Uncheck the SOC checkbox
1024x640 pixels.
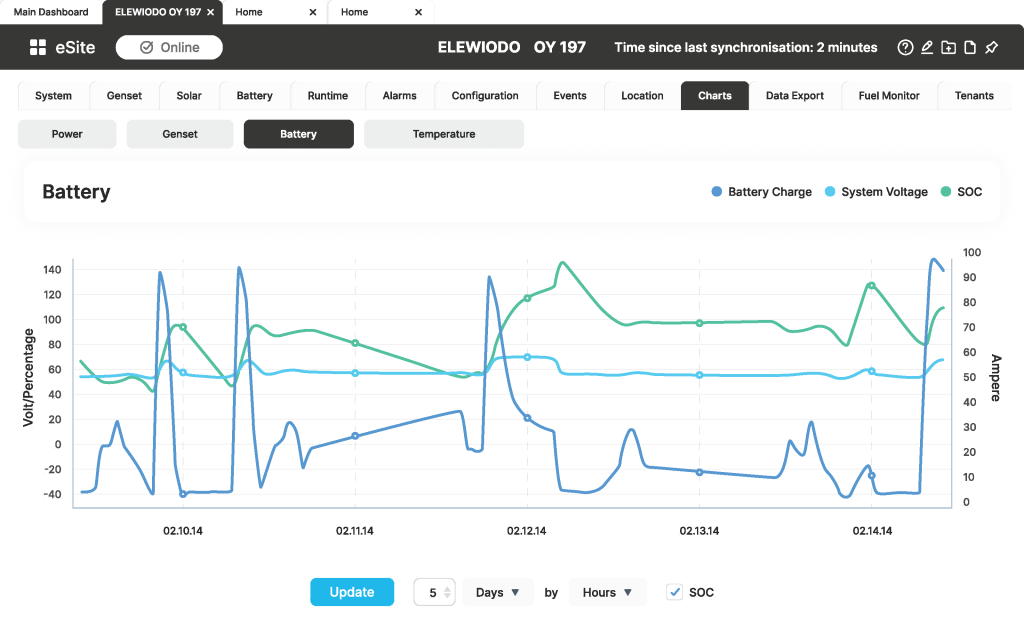pyautogui.click(x=675, y=592)
